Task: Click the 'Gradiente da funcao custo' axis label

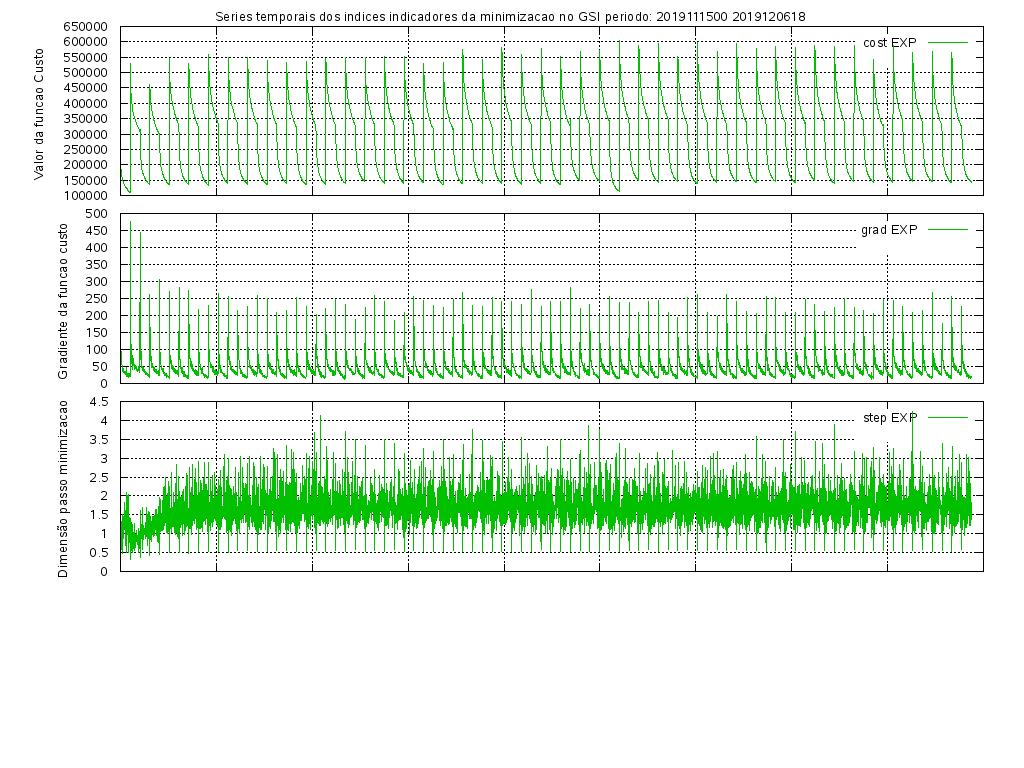Action: [x=63, y=300]
